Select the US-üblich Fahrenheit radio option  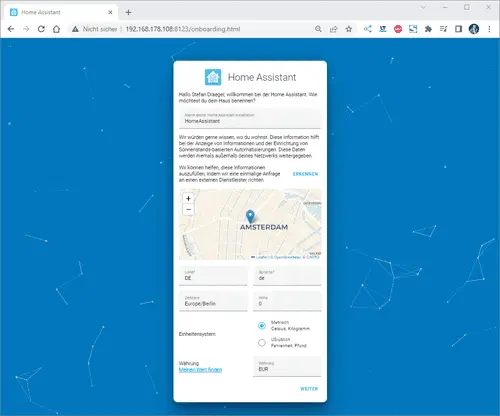point(262,342)
